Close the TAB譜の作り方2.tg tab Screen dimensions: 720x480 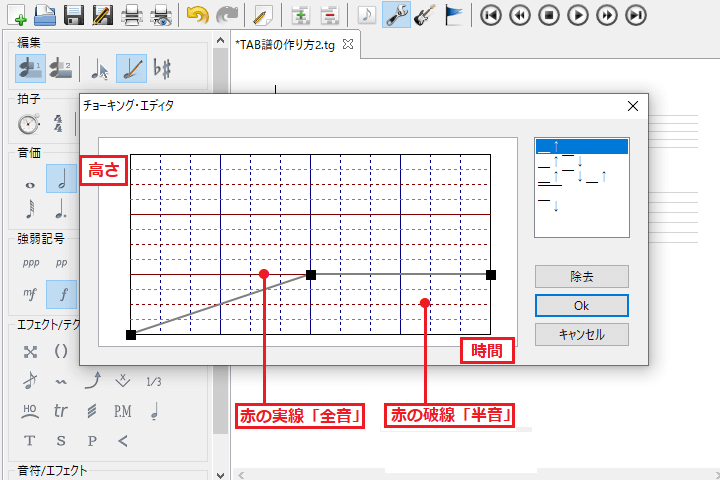[x=348, y=45]
